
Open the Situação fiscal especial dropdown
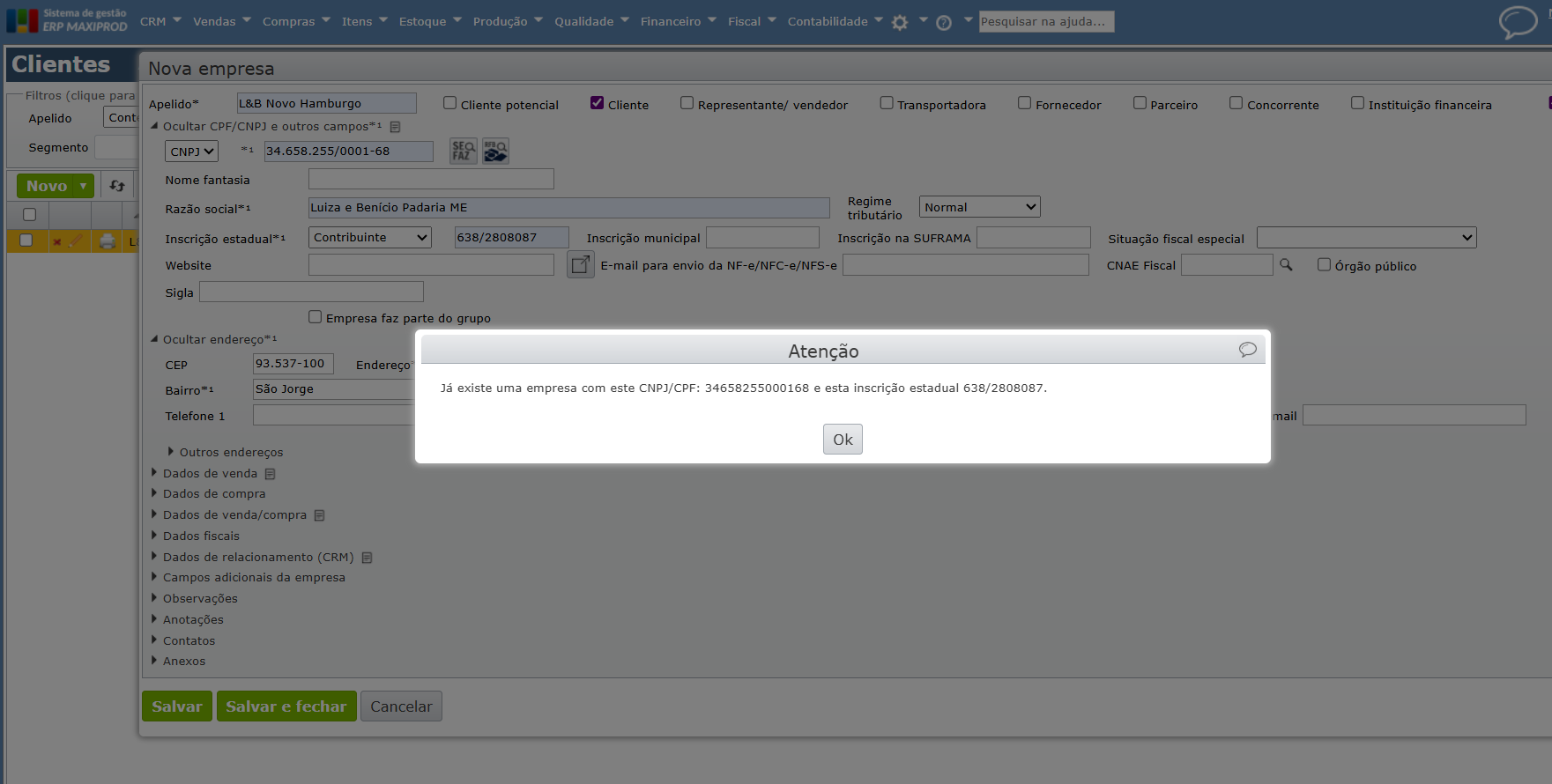click(x=1367, y=238)
